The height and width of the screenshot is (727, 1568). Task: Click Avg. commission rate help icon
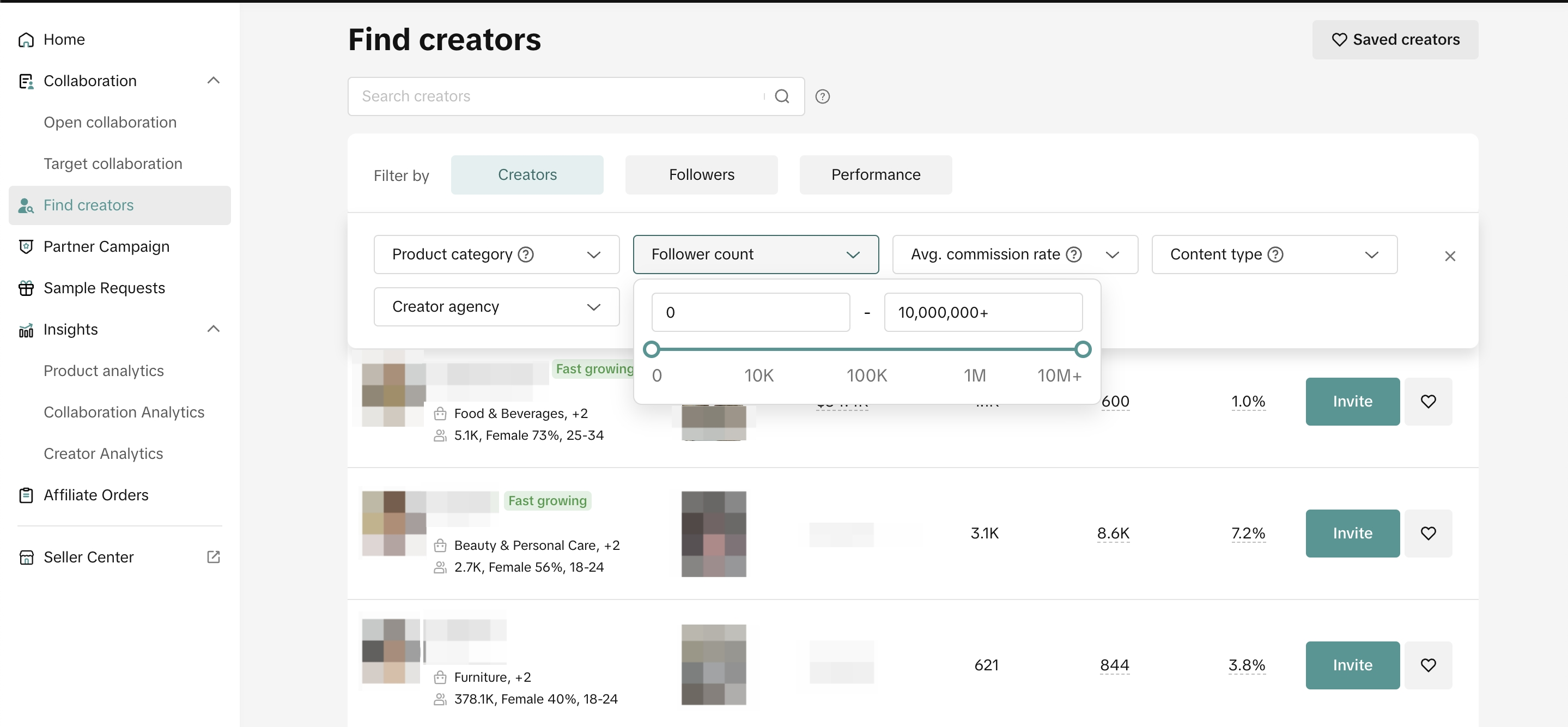1074,255
